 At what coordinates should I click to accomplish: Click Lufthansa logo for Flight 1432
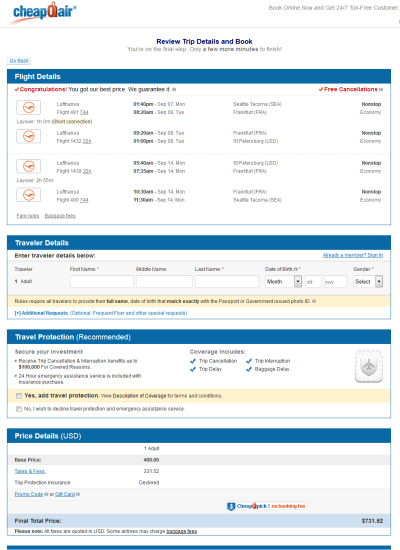click(28, 136)
